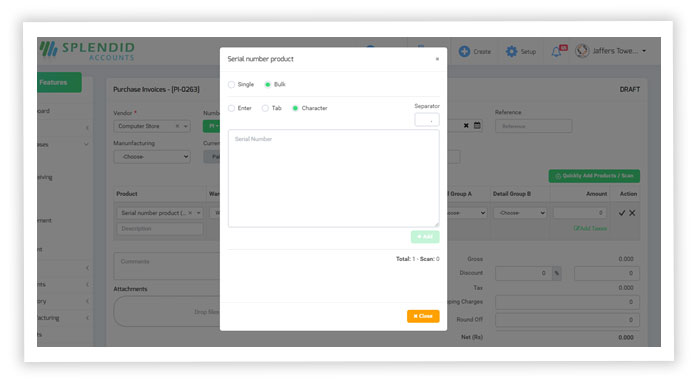Click the Purchase Invoices - [PI-0263] title

click(156, 90)
